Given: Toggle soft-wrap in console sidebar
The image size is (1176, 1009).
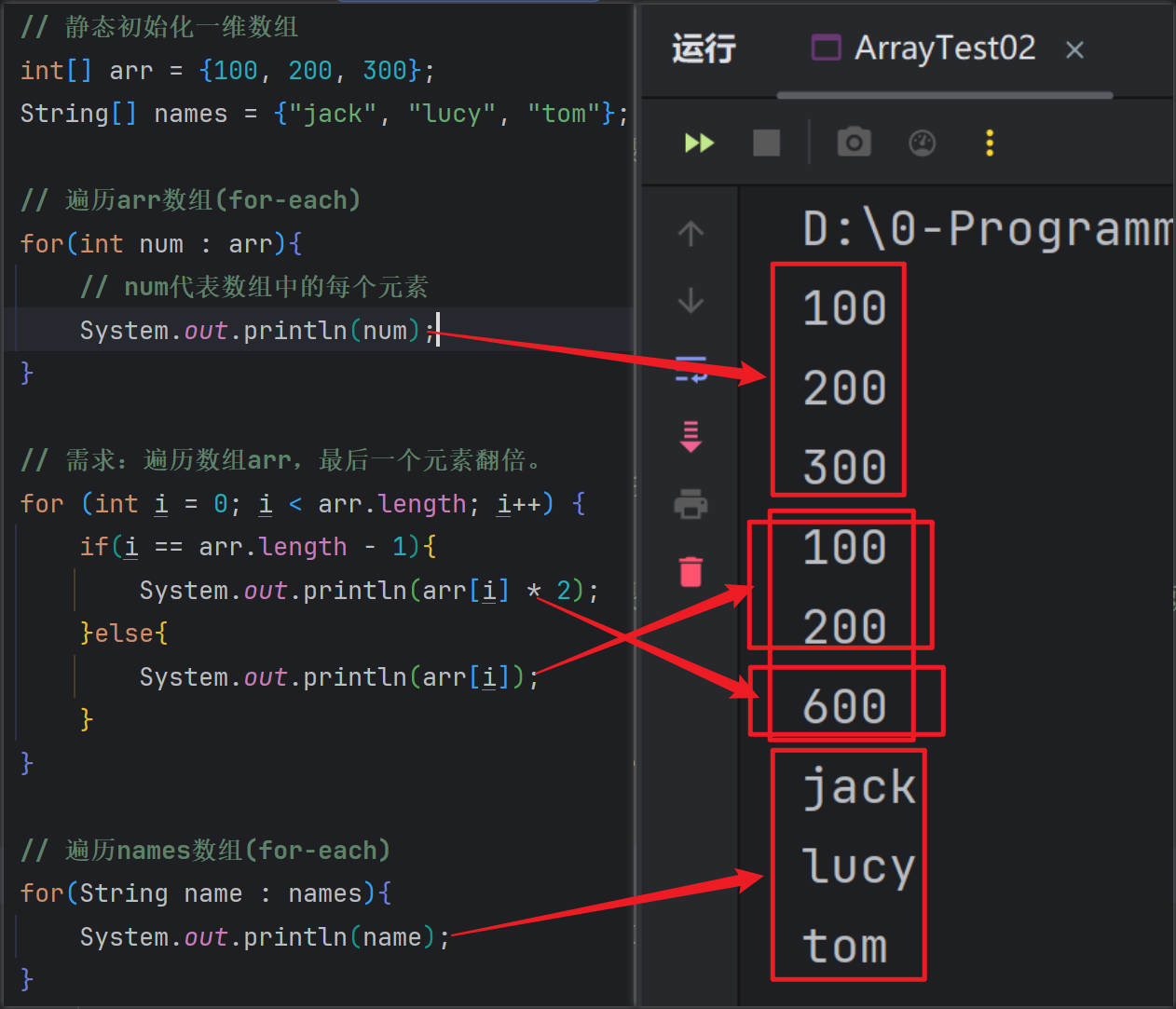Looking at the screenshot, I should click(x=691, y=369).
